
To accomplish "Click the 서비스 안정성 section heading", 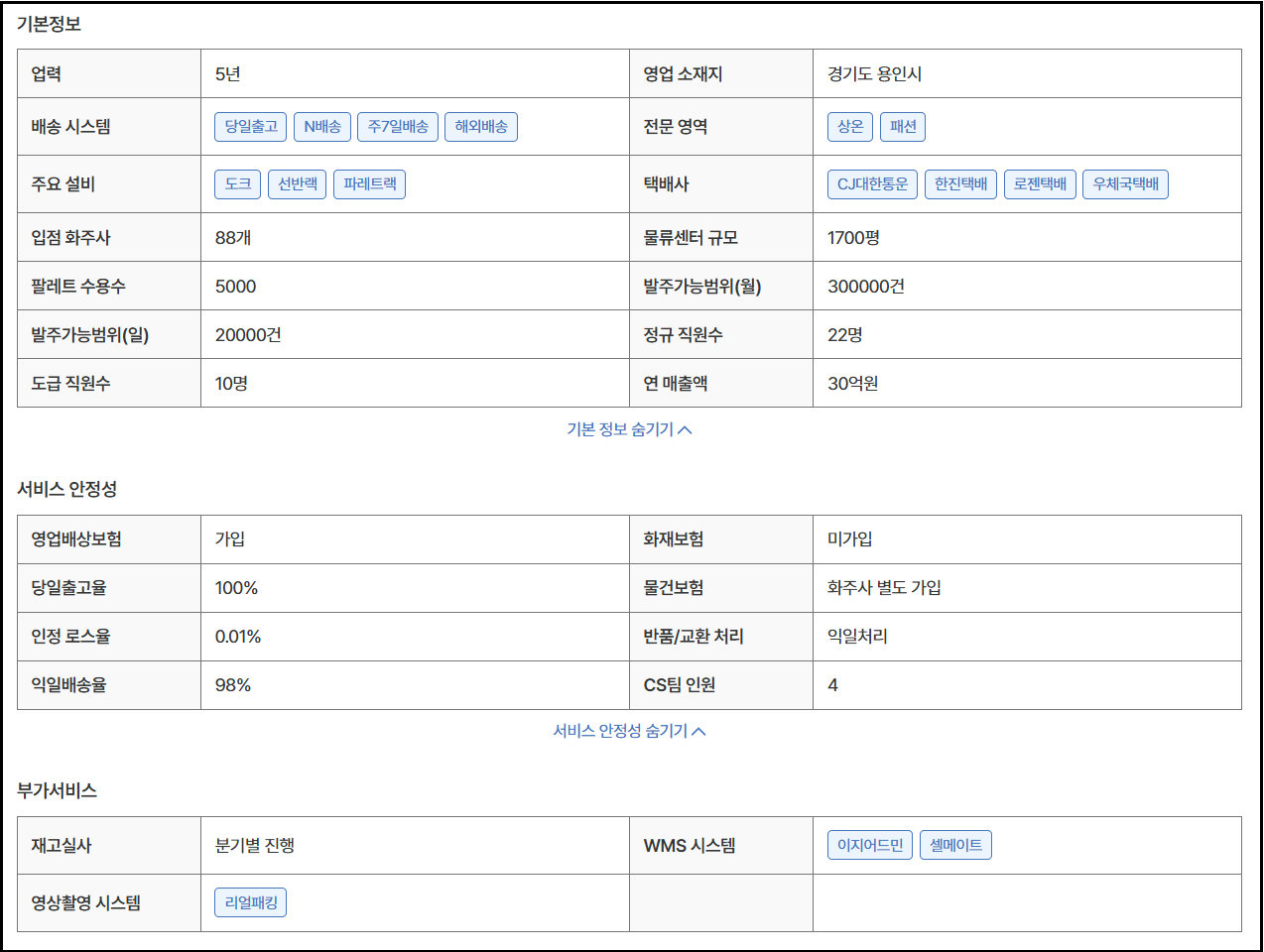I will [66, 489].
